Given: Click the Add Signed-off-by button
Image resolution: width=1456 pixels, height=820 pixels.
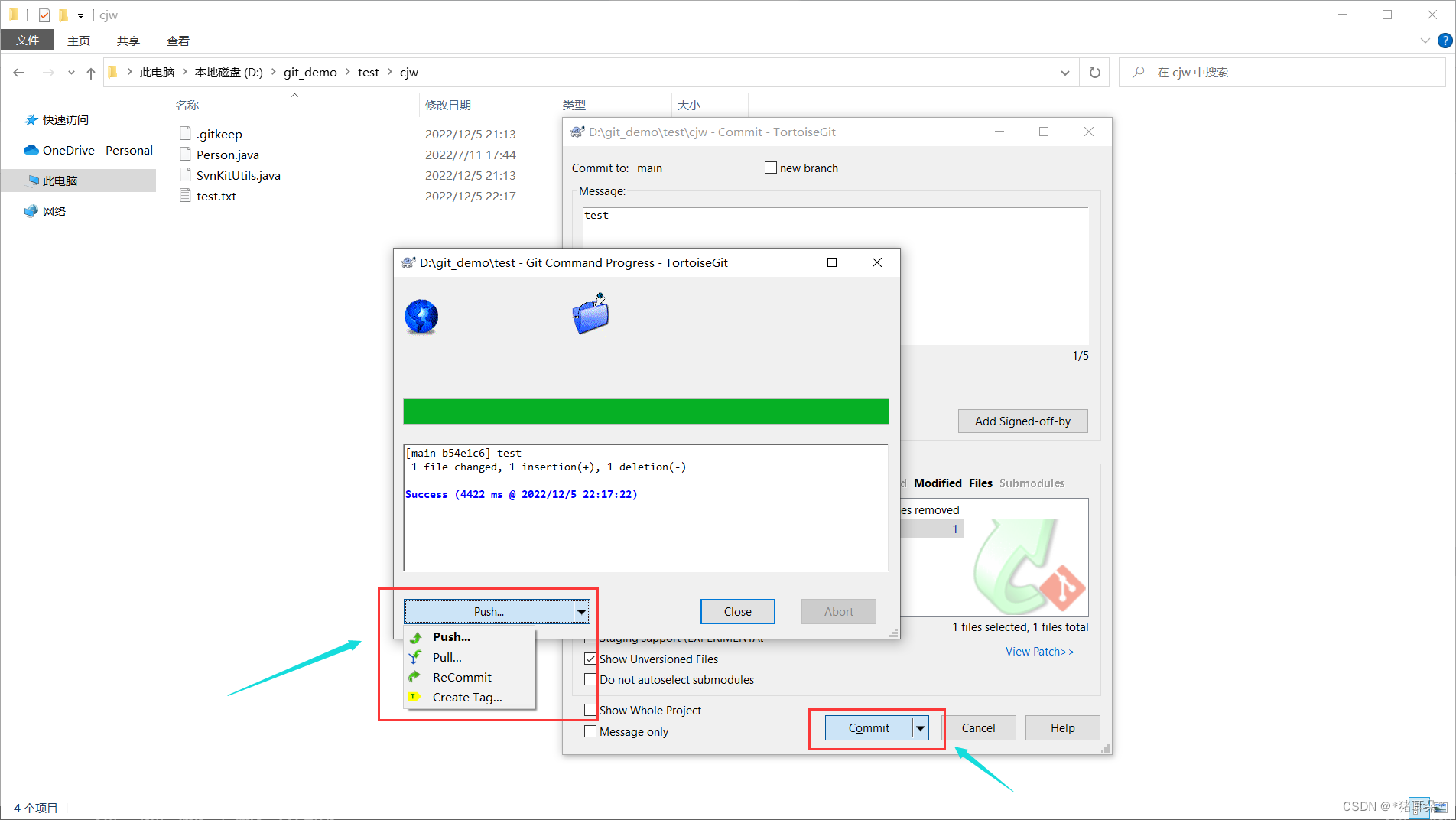Looking at the screenshot, I should click(x=1022, y=421).
